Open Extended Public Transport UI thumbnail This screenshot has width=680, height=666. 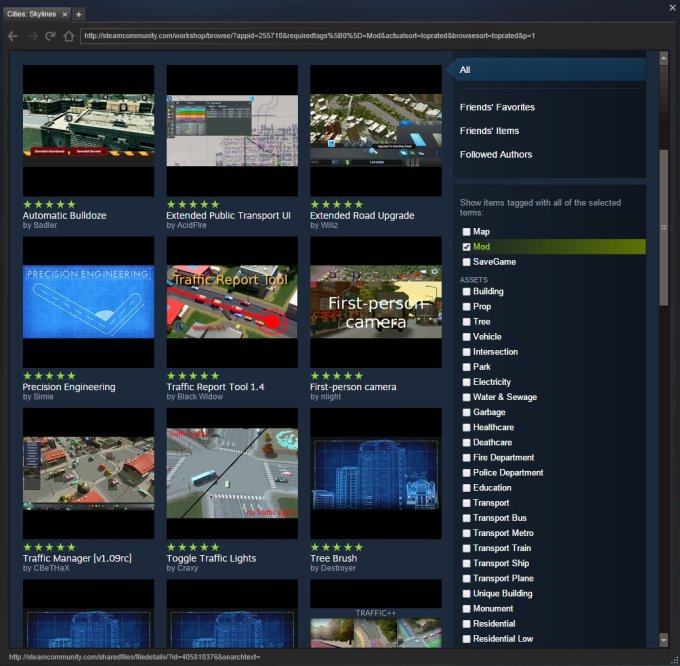coord(232,131)
